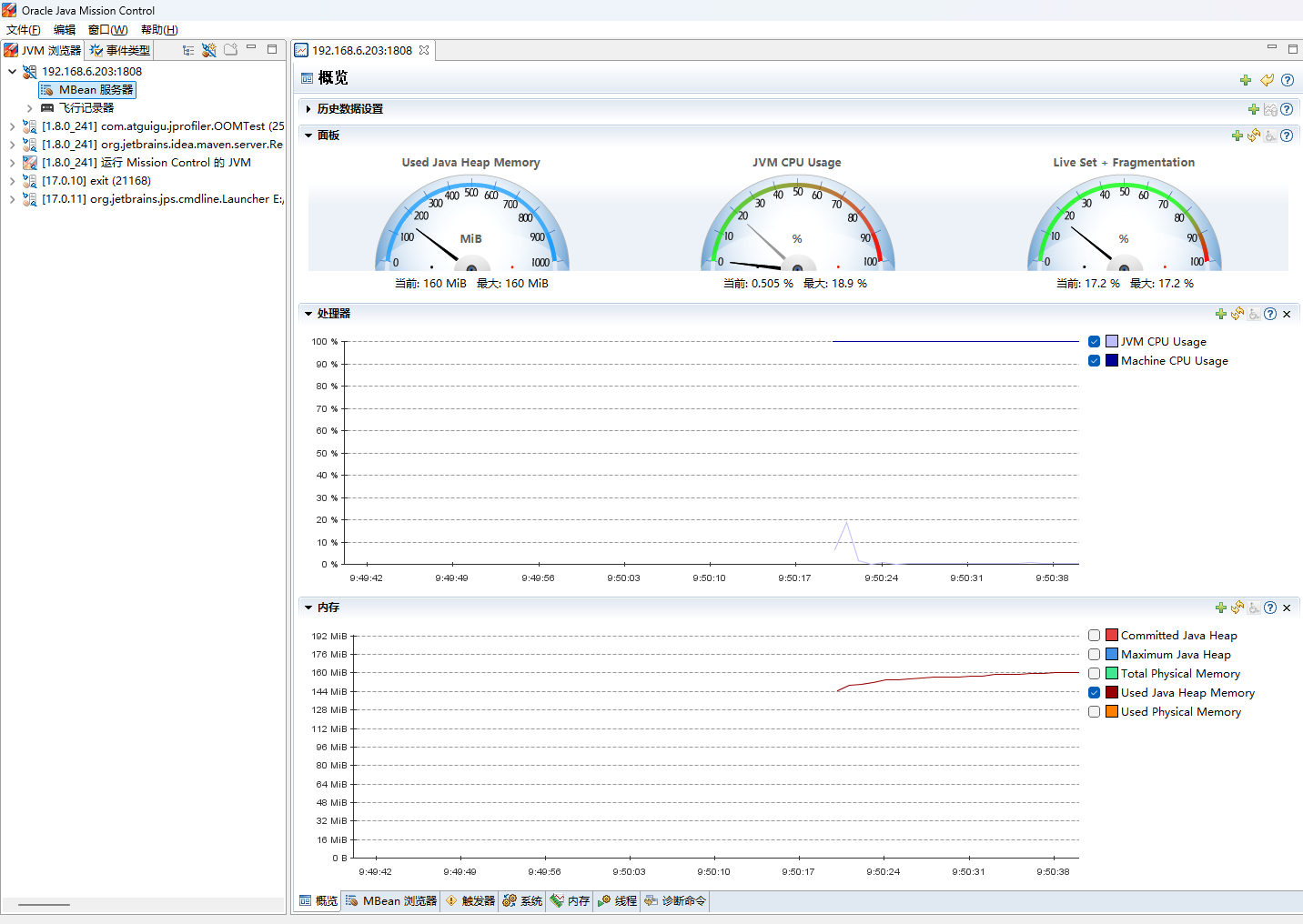Collapse the 192.168.6.203:1808 connection node
The height and width of the screenshot is (924, 1303).
(12, 71)
